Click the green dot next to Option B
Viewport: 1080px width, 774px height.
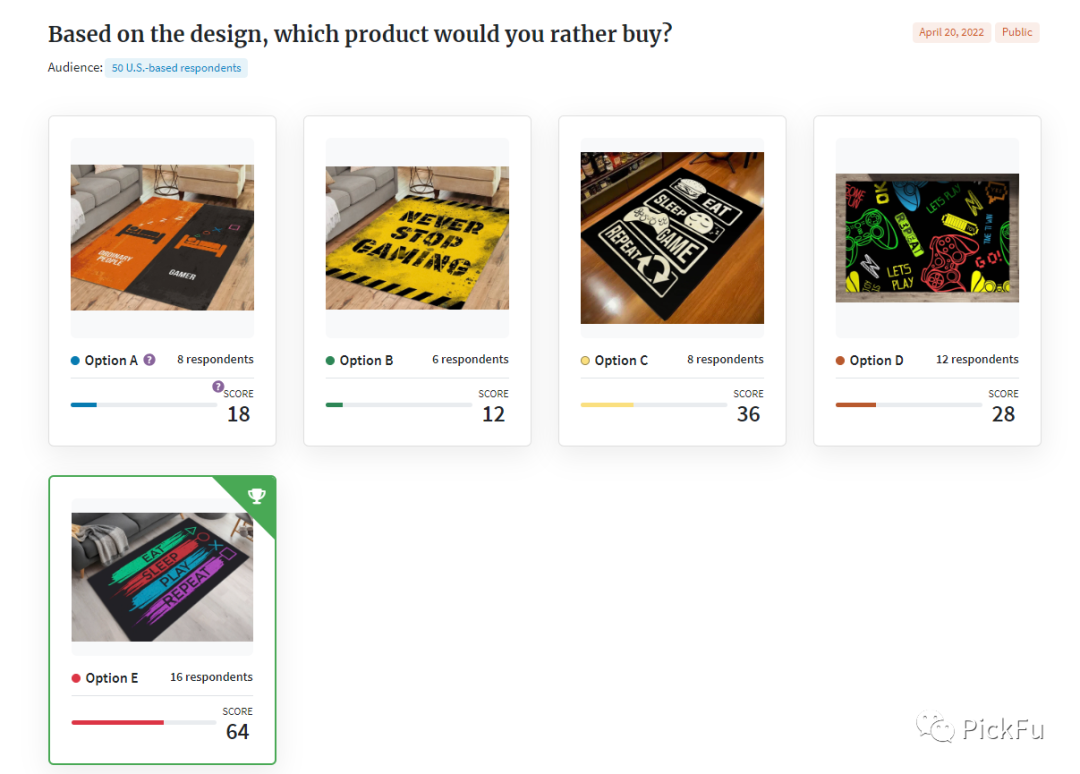click(x=330, y=360)
